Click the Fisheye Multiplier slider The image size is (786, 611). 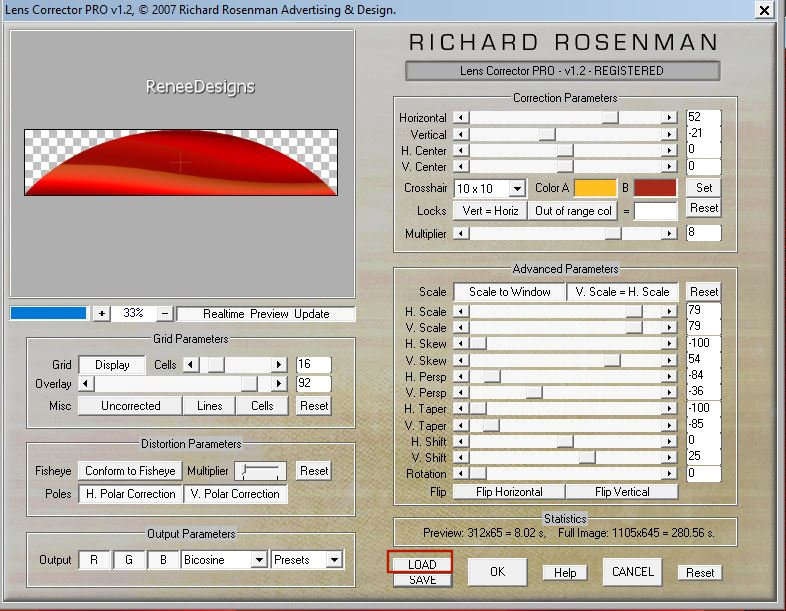pos(261,471)
